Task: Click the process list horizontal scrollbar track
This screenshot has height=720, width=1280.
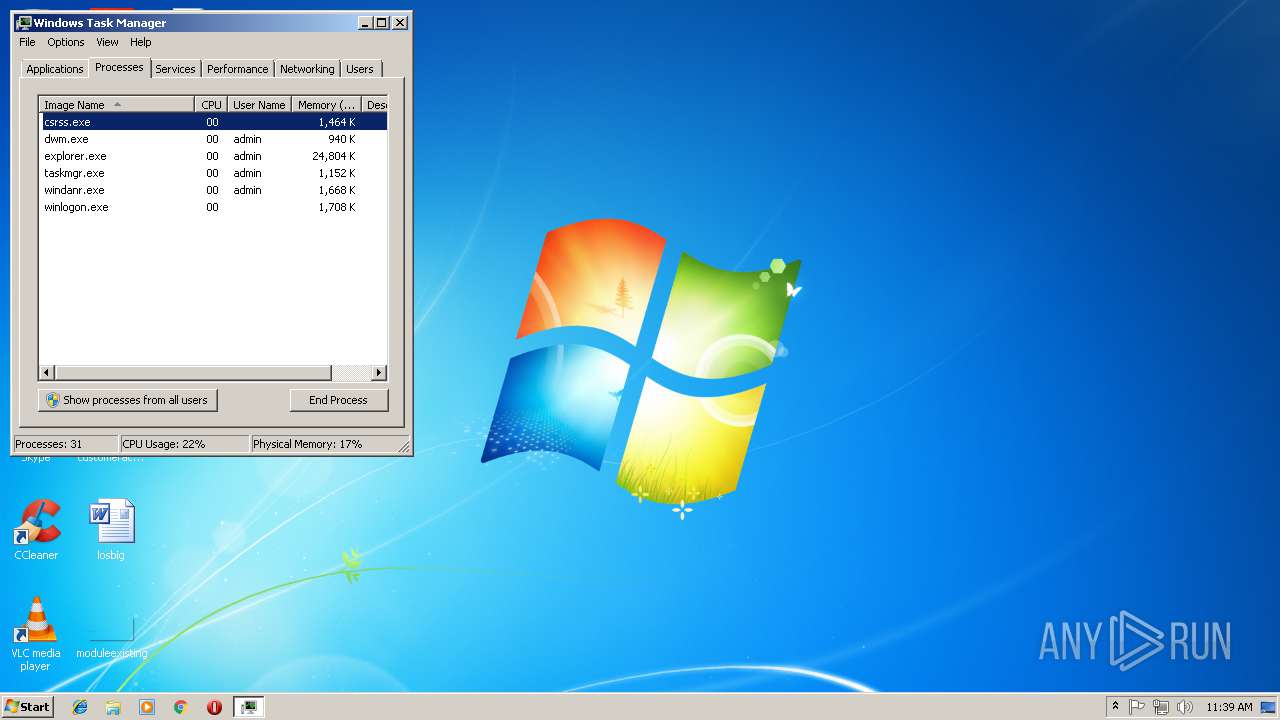Action: [x=351, y=373]
